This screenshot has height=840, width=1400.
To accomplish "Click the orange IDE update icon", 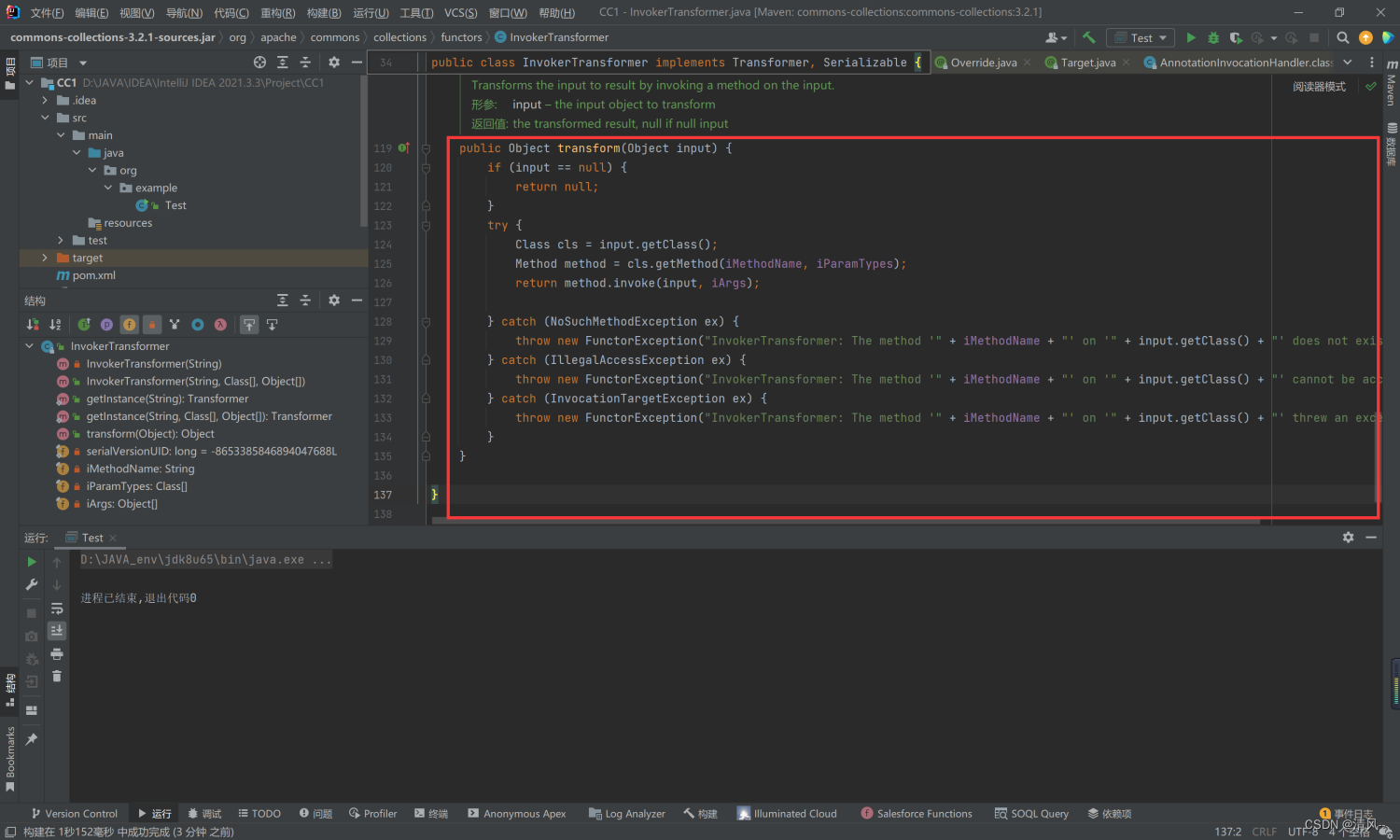I will pos(1365,37).
